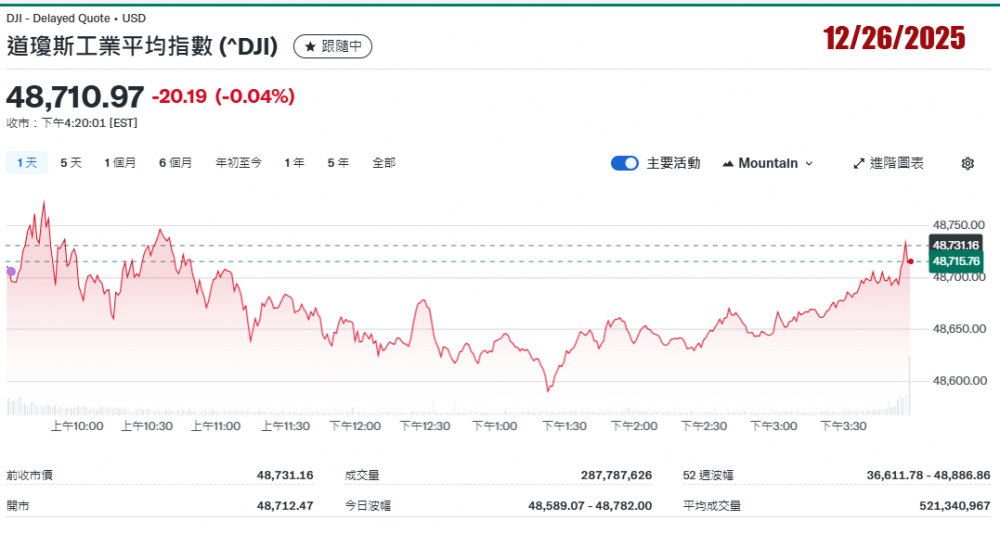Show 年初至今 year-to-date range

[238, 162]
